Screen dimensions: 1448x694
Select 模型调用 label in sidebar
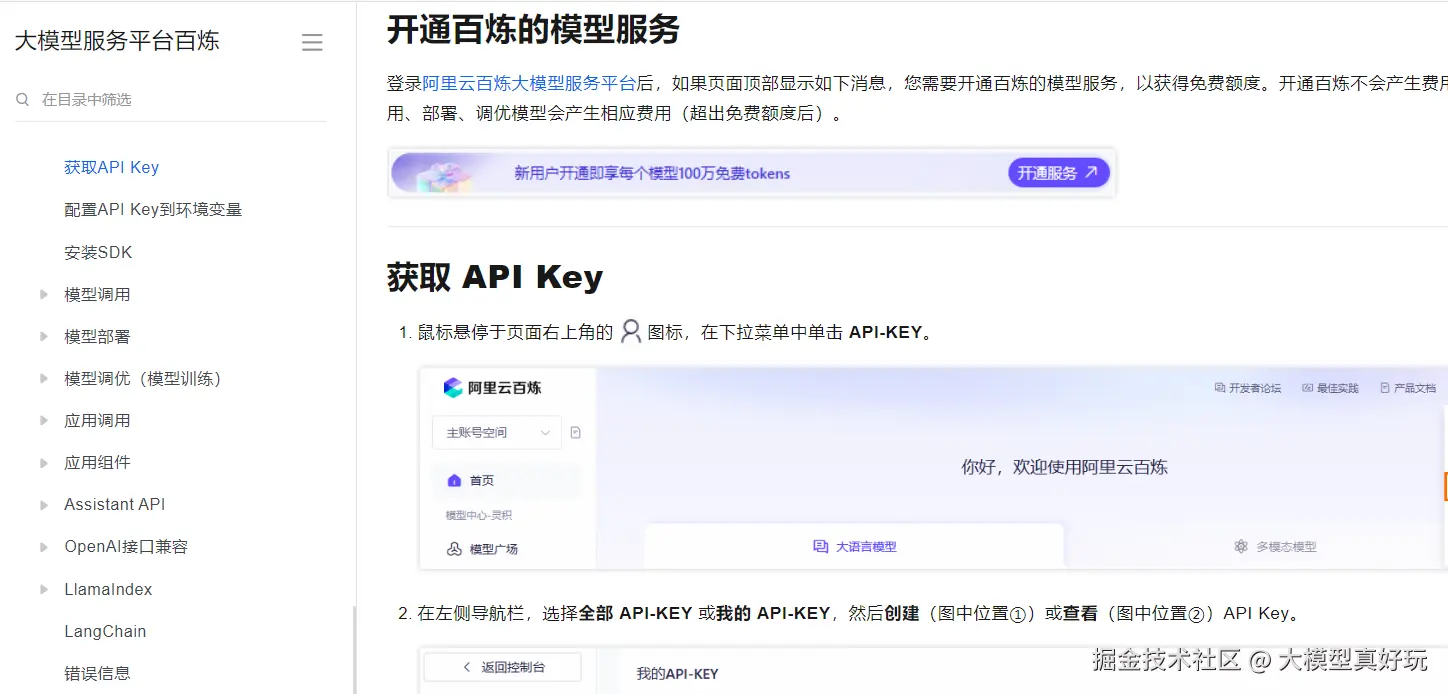(97, 294)
